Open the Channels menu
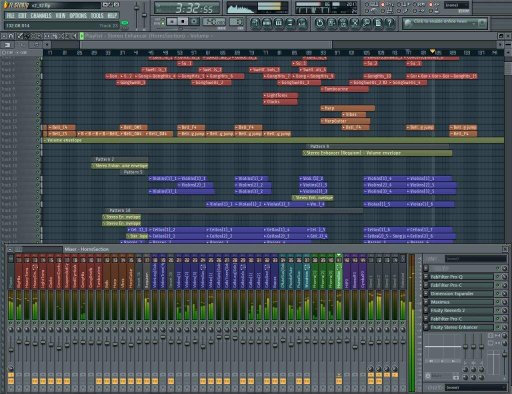The height and width of the screenshot is (394, 512). 41,16
